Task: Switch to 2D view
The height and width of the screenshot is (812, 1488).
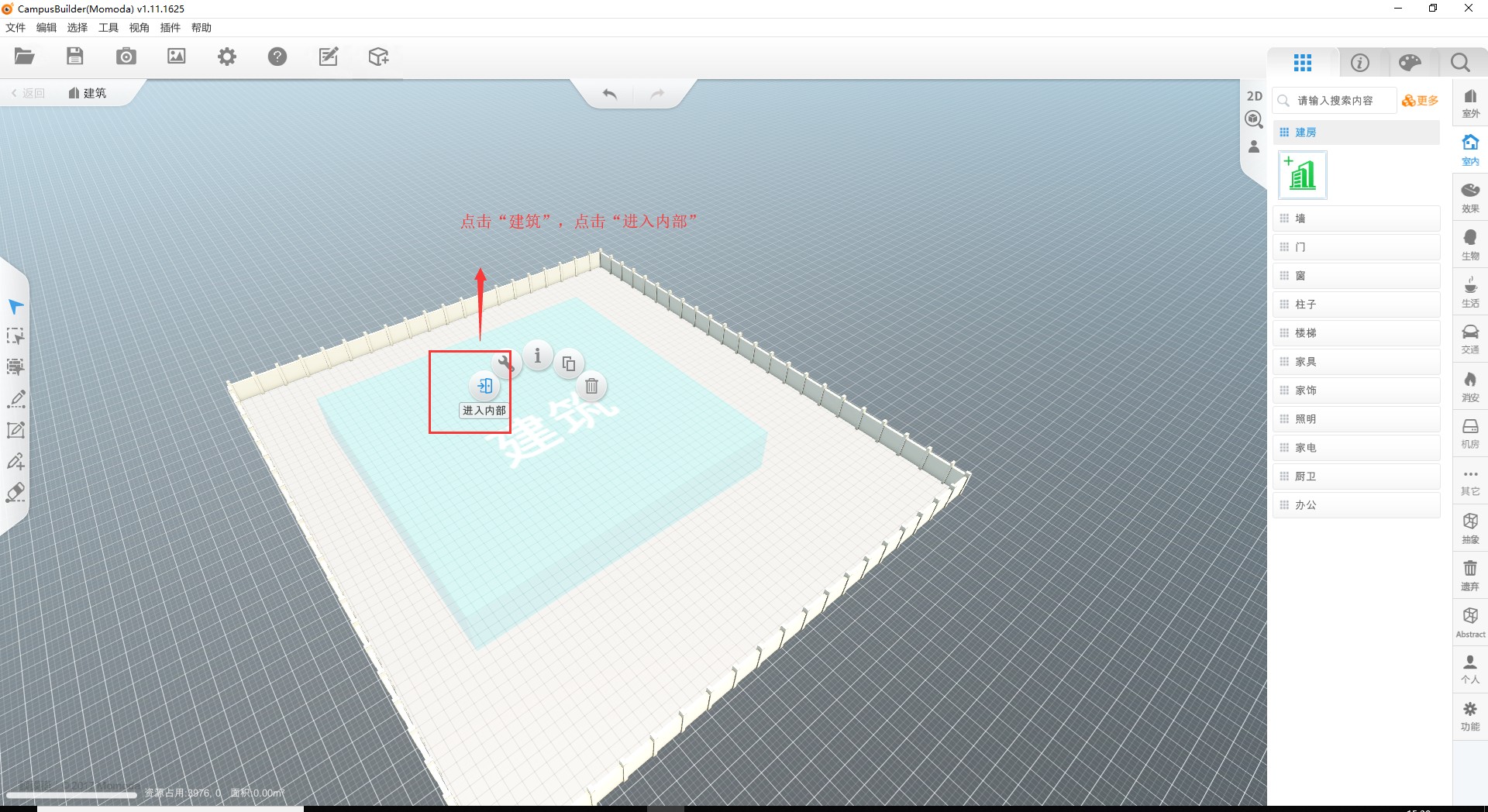Action: [x=1254, y=96]
